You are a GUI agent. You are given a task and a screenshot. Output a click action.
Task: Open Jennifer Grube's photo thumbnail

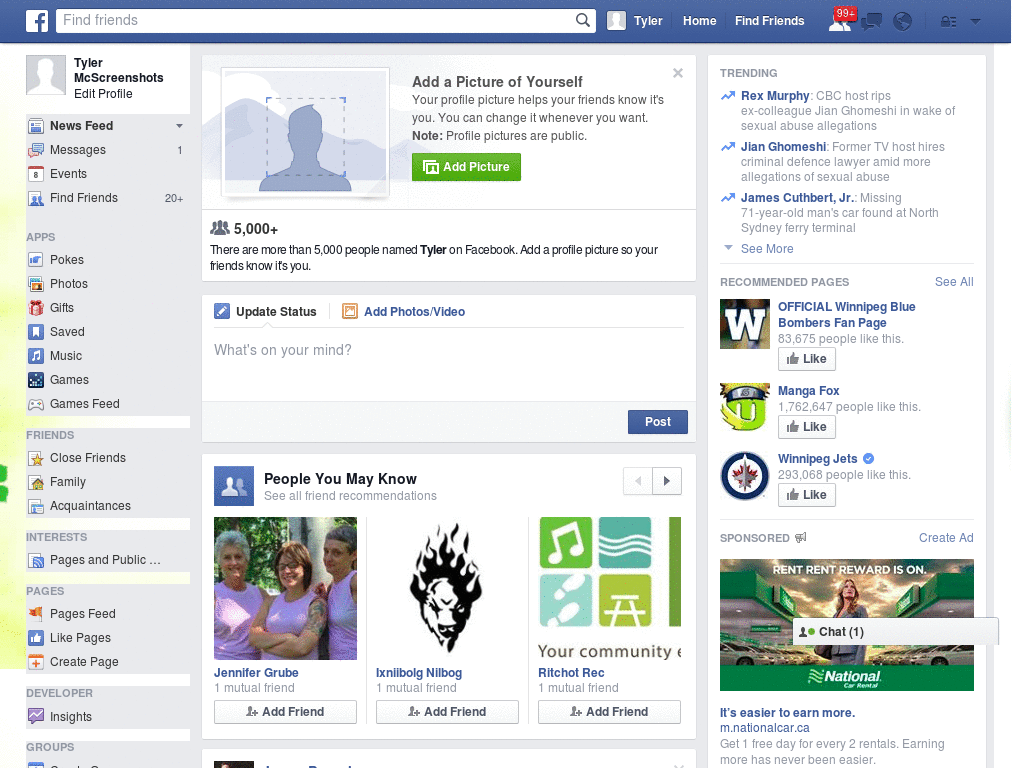click(285, 588)
